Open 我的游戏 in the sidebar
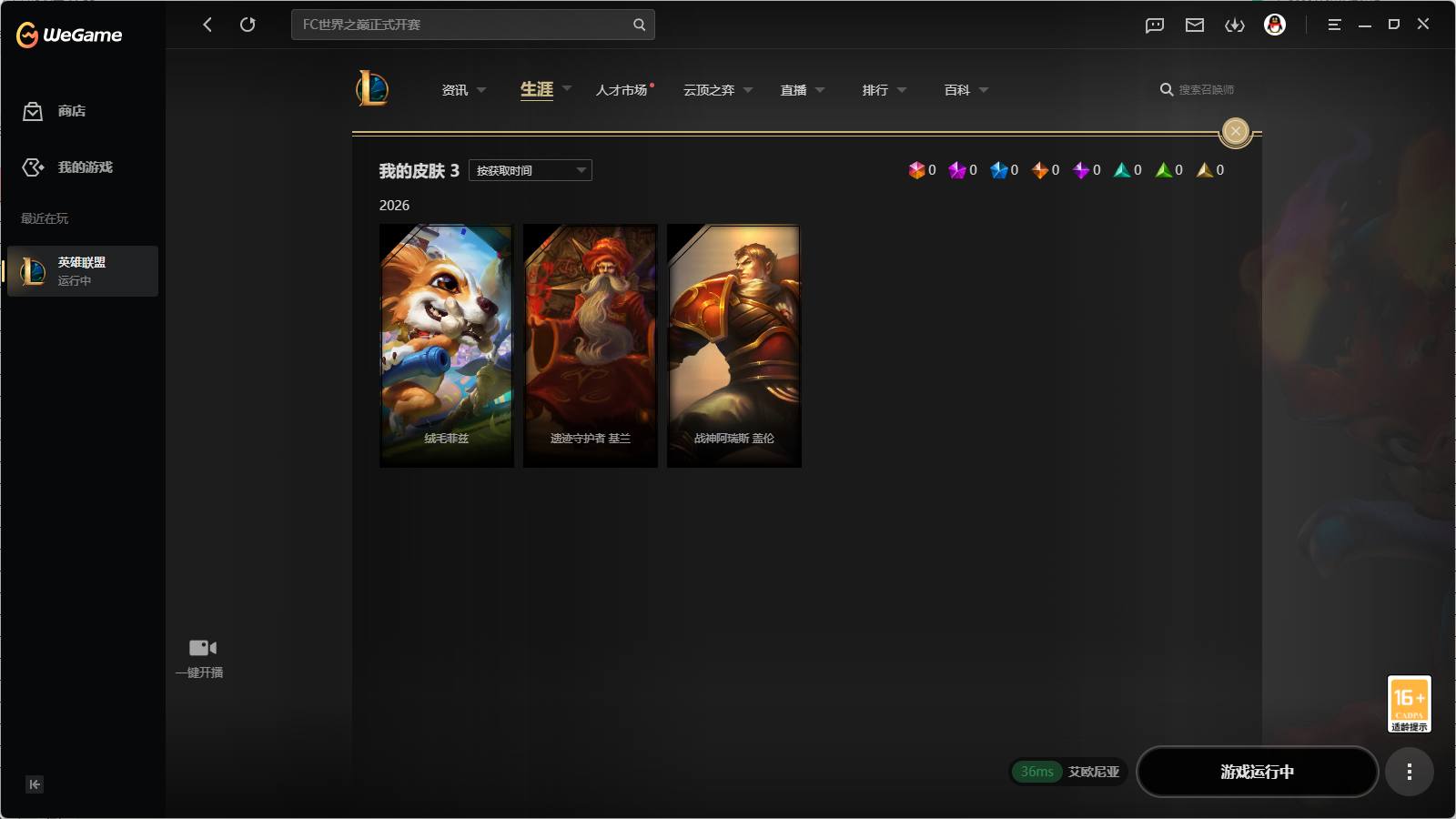The width and height of the screenshot is (1456, 819). pyautogui.click(x=86, y=167)
